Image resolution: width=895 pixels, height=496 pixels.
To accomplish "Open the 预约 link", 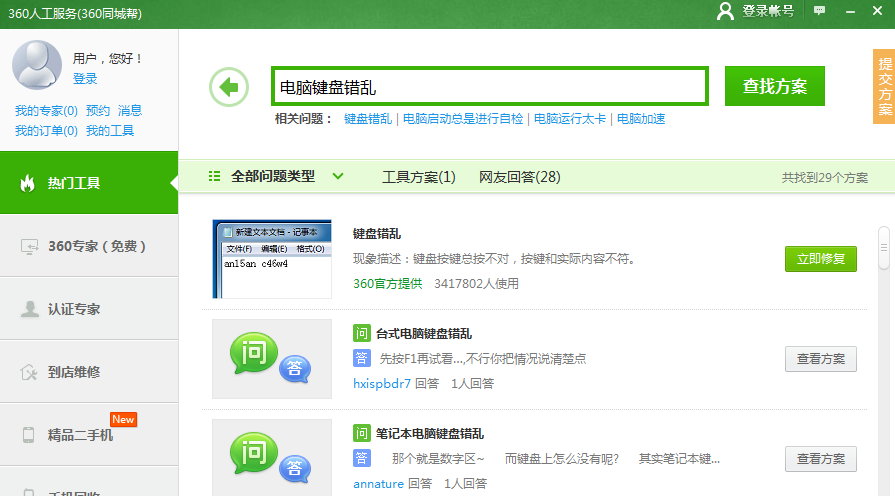I will click(98, 111).
